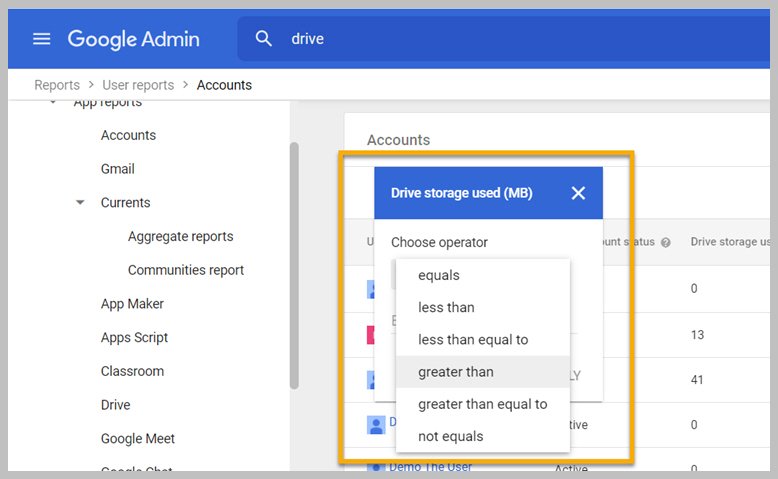Select the less than operator

(x=483, y=307)
